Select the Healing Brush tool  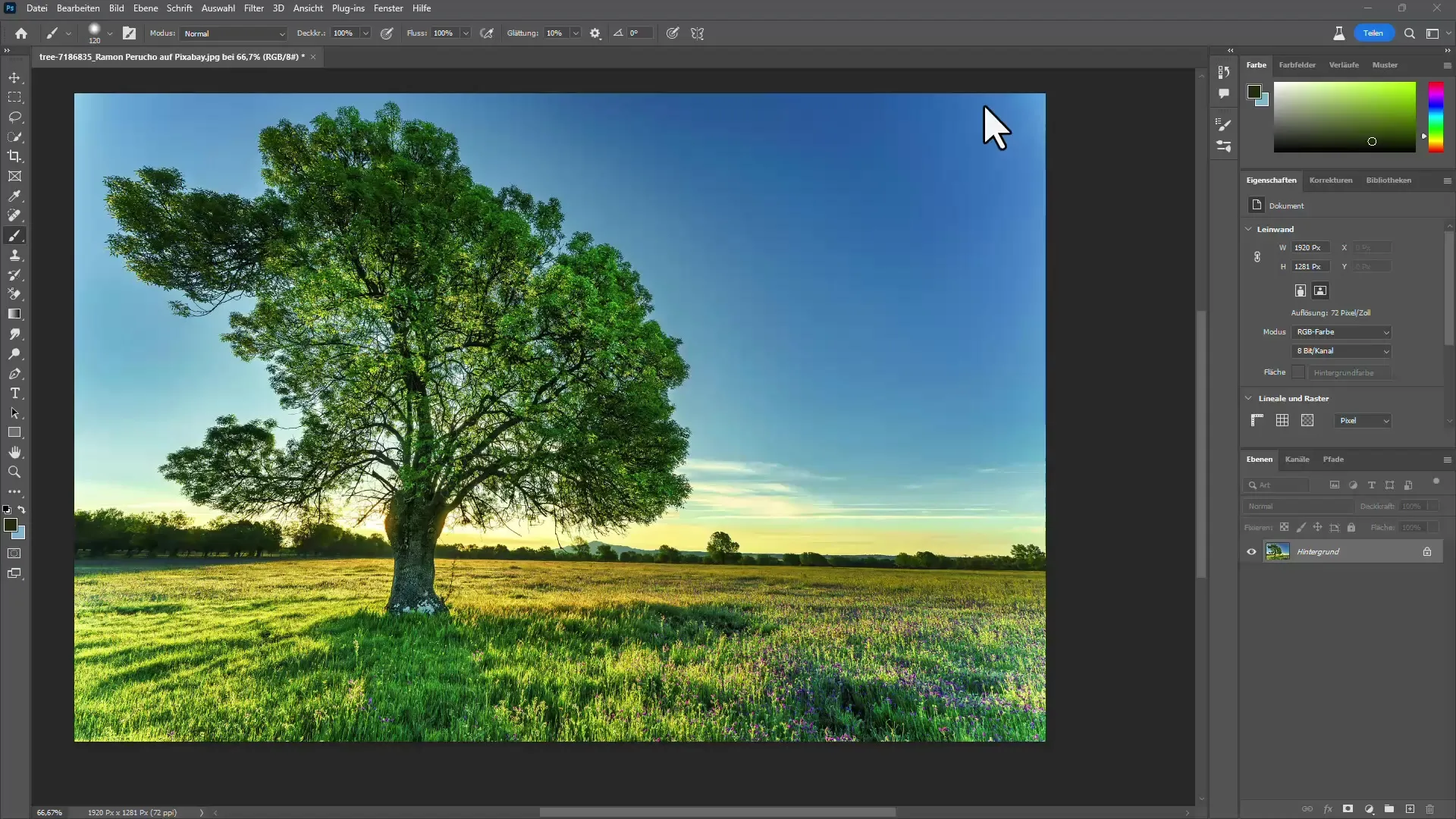14,216
